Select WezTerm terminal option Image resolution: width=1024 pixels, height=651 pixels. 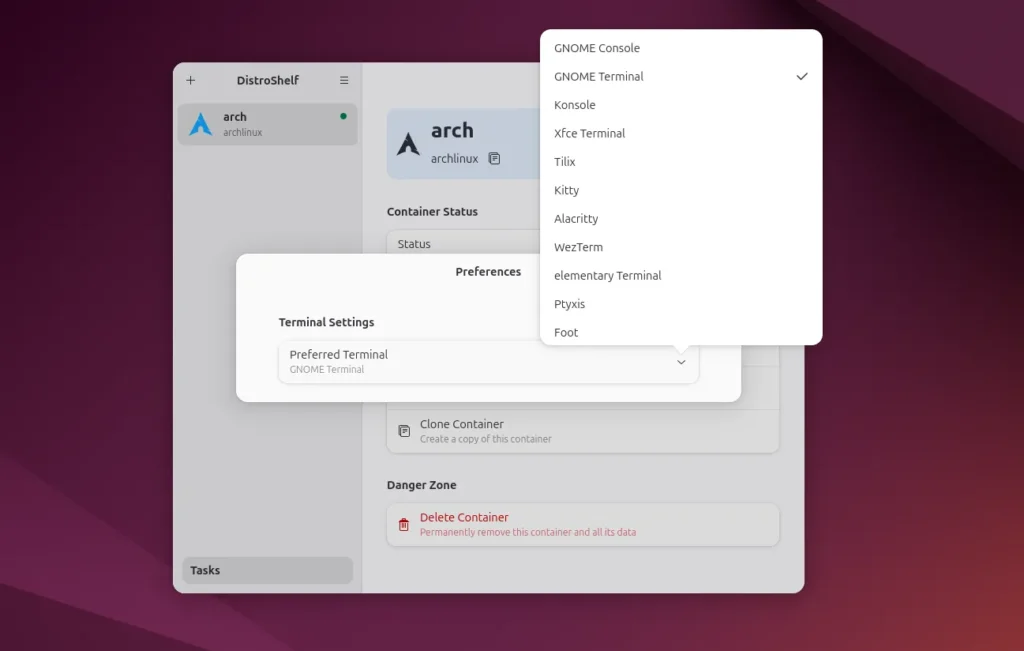[681, 247]
